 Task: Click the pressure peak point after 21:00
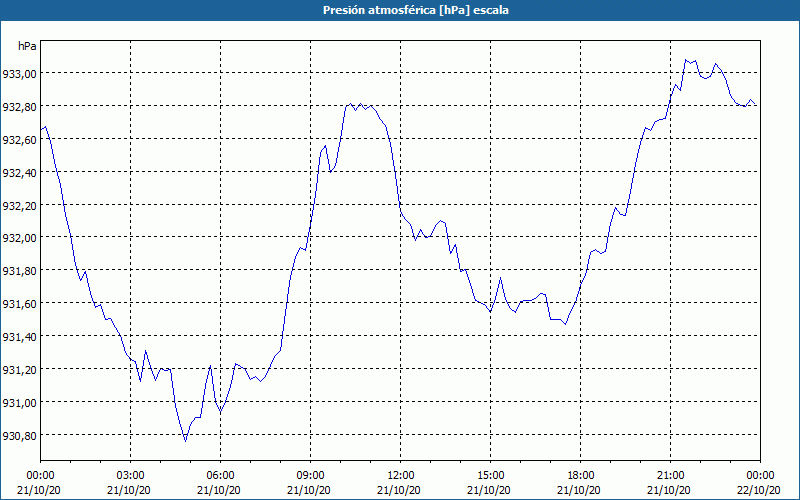point(686,60)
